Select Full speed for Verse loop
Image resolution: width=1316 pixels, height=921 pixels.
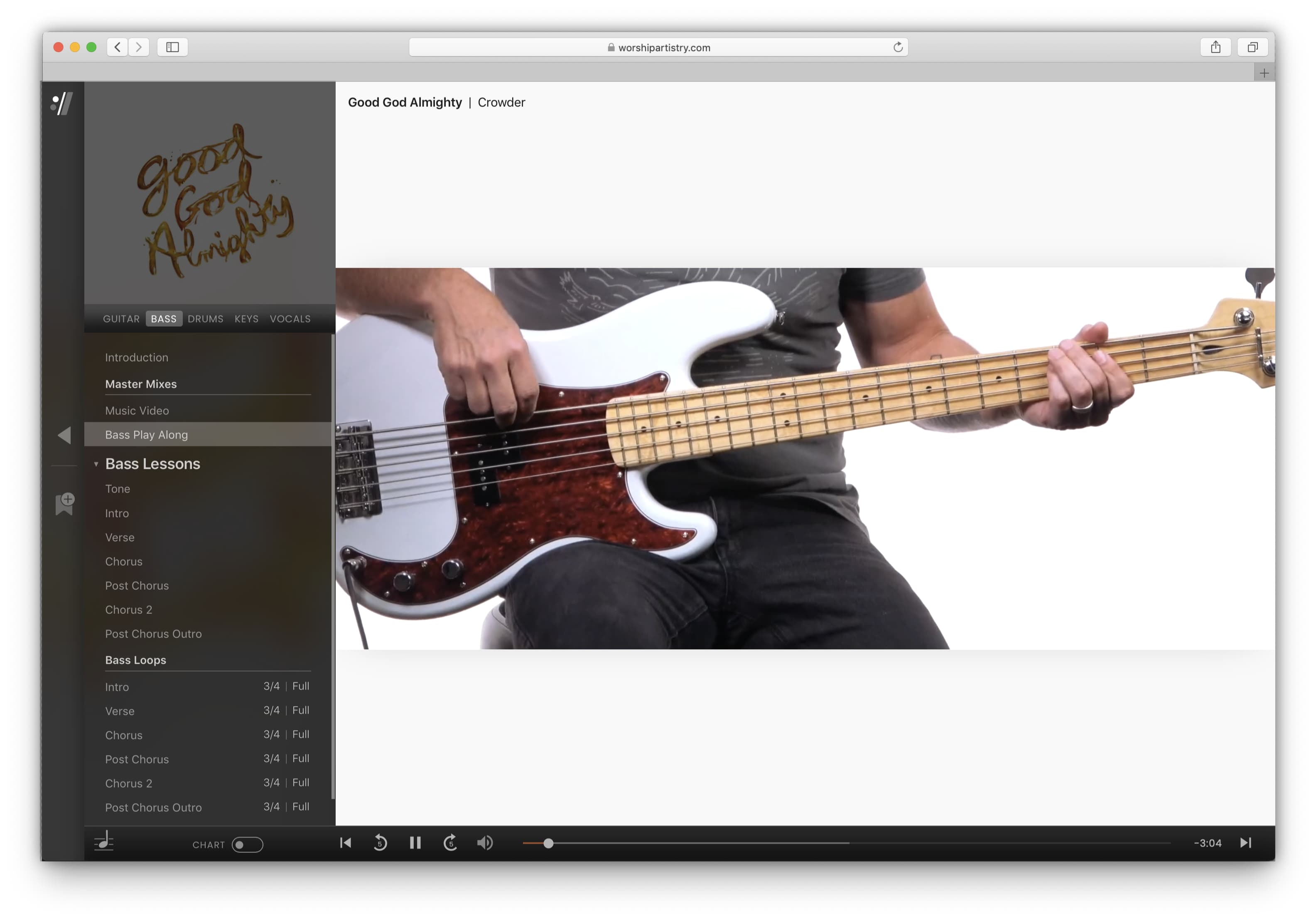click(x=301, y=710)
